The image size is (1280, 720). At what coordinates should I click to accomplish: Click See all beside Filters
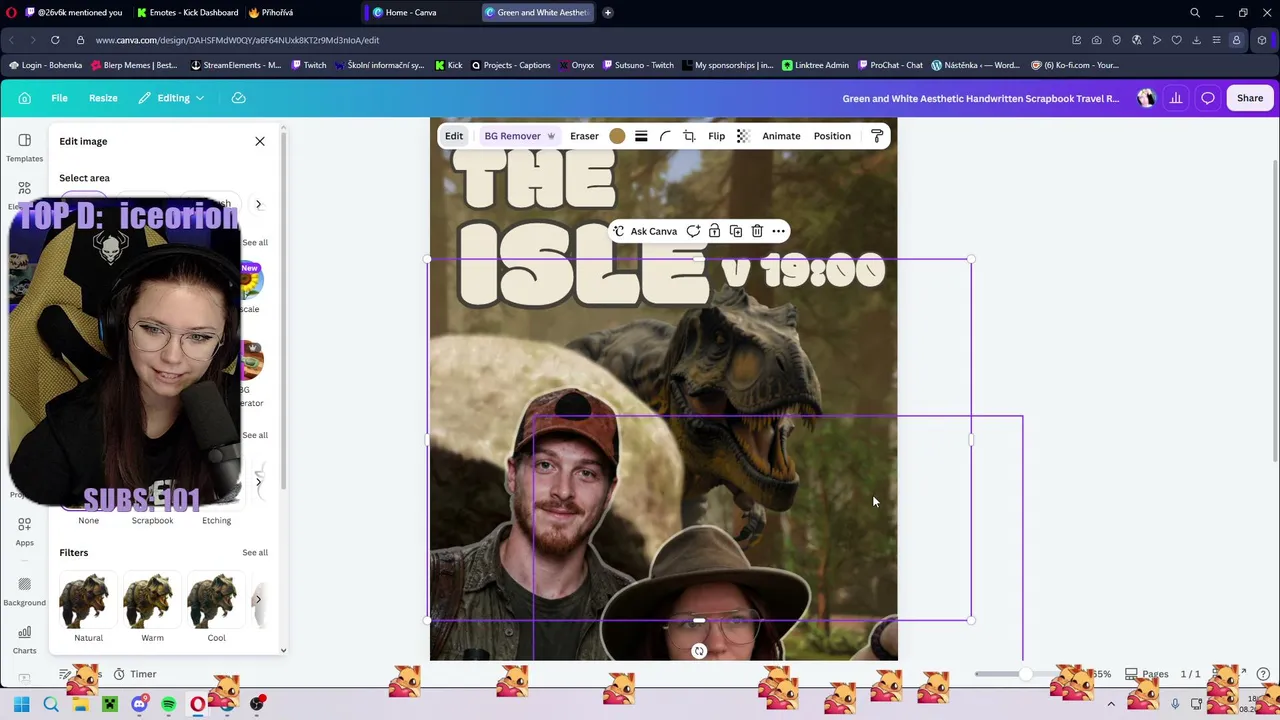click(x=255, y=552)
